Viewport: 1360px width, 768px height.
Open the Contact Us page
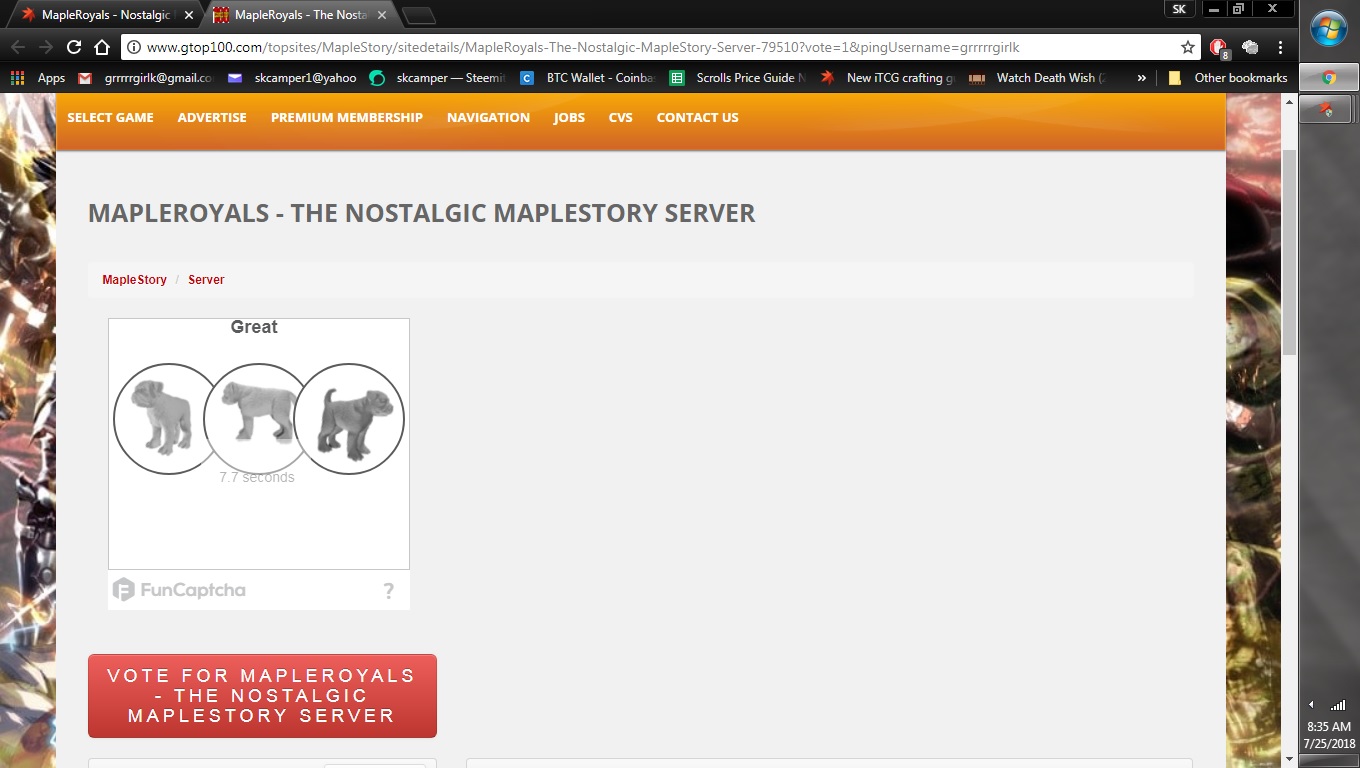pyautogui.click(x=697, y=118)
